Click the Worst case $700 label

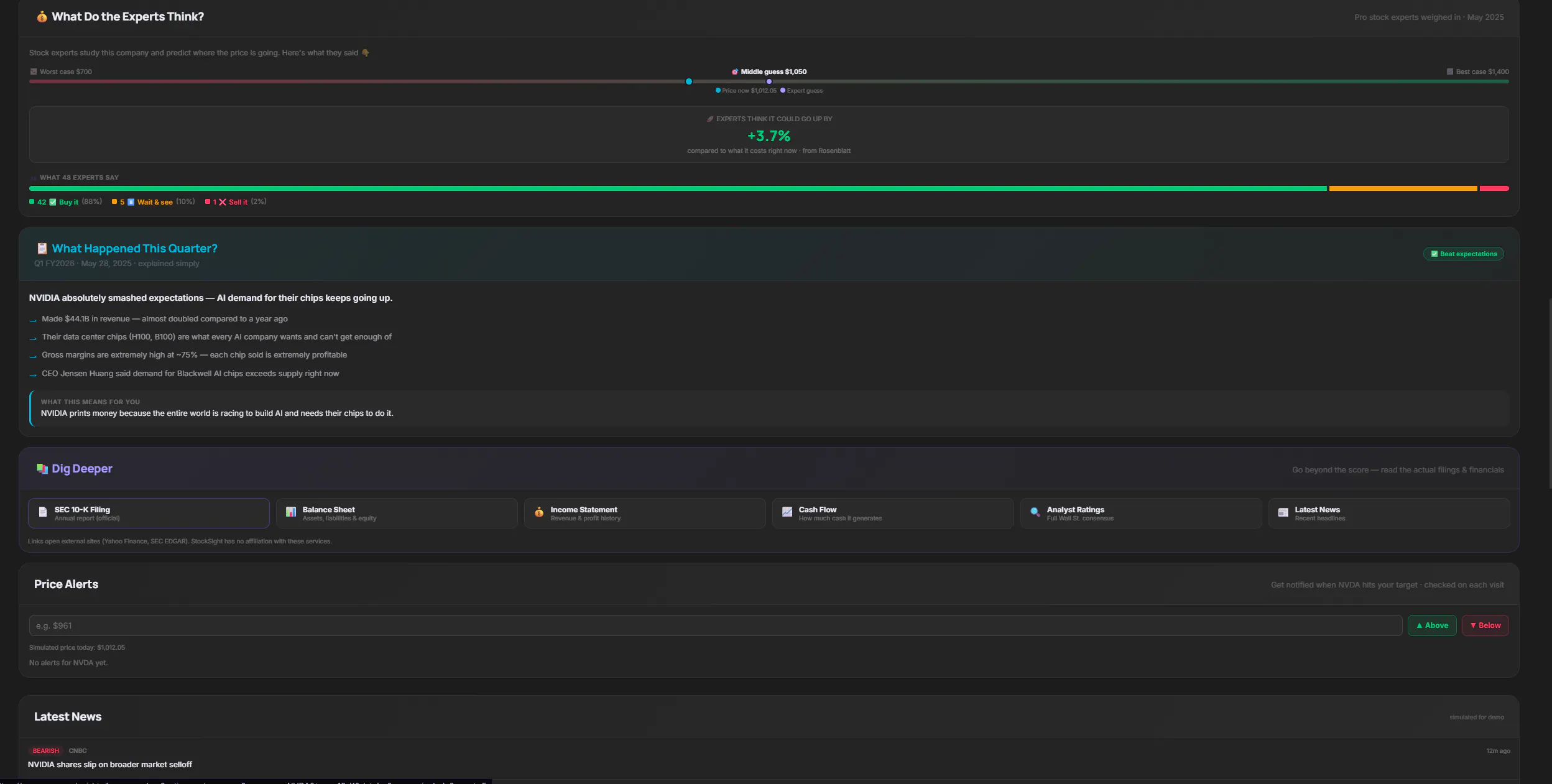pyautogui.click(x=61, y=71)
